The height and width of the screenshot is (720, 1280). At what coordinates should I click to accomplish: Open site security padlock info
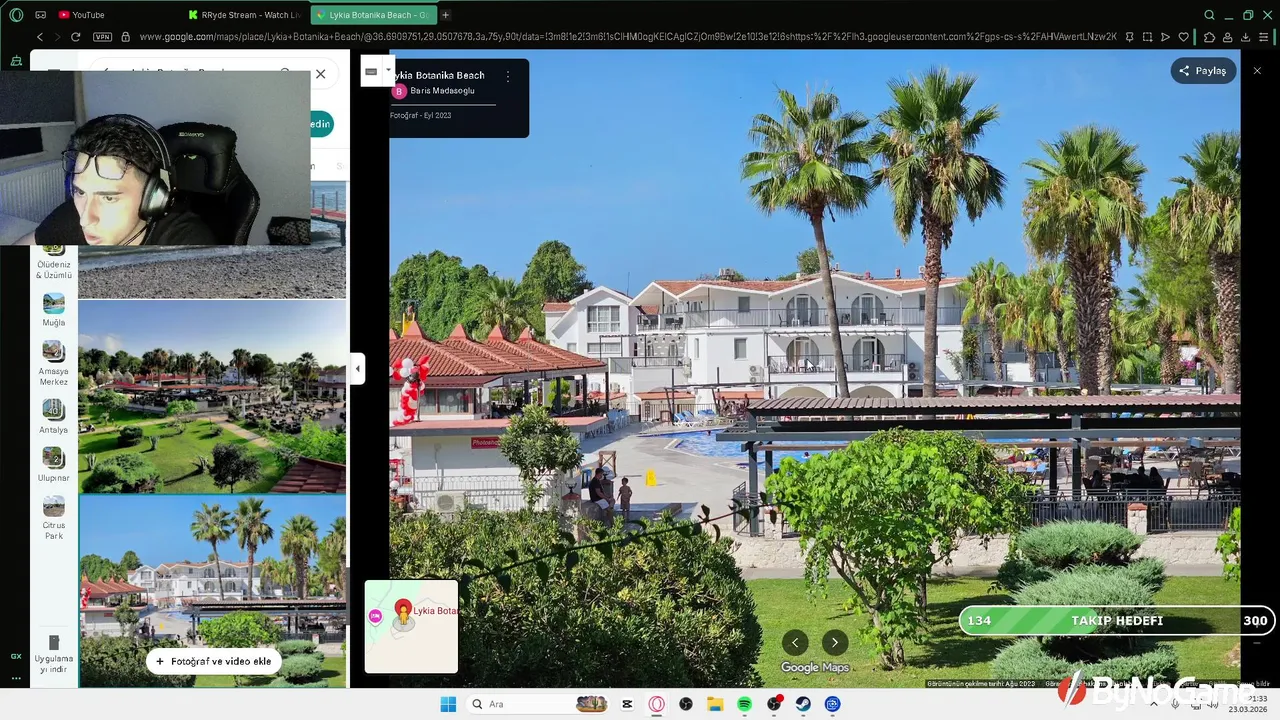coord(125,37)
